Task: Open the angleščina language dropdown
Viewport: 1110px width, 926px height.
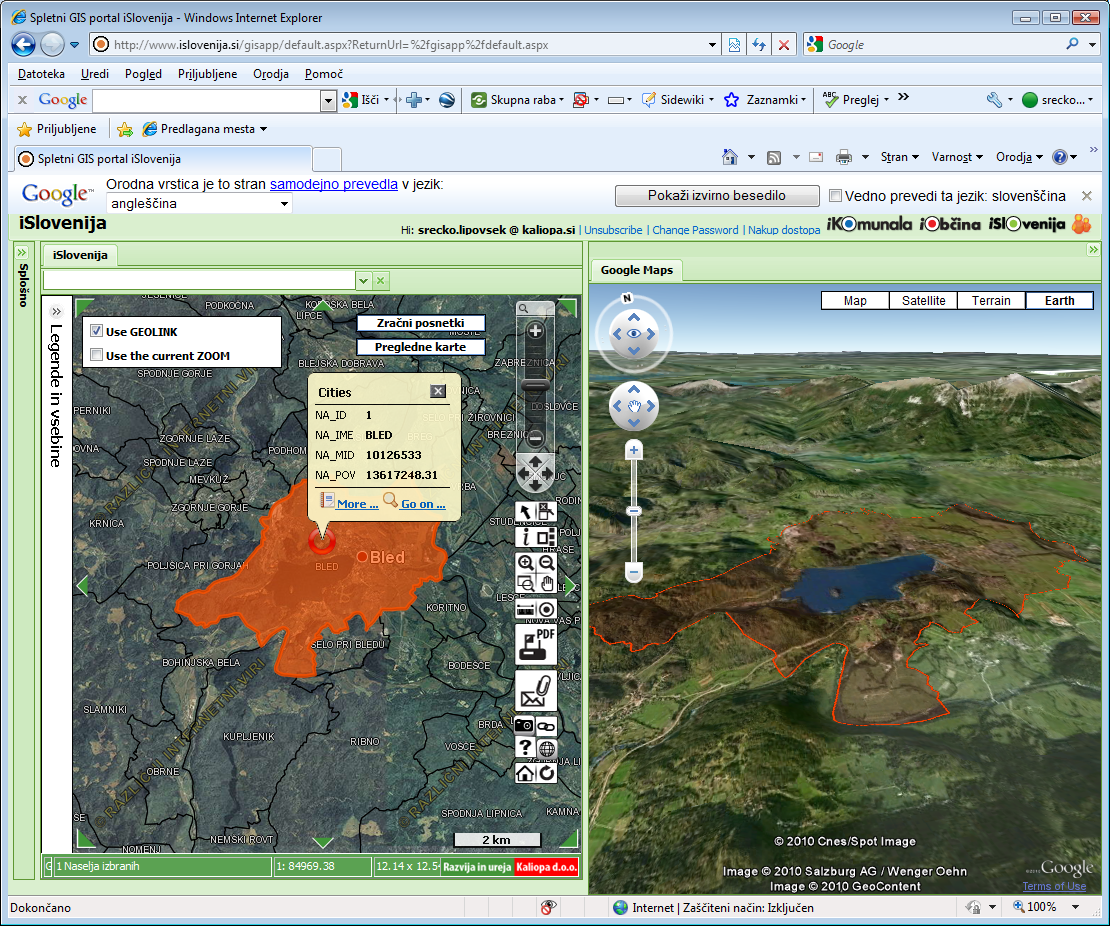Action: 199,204
